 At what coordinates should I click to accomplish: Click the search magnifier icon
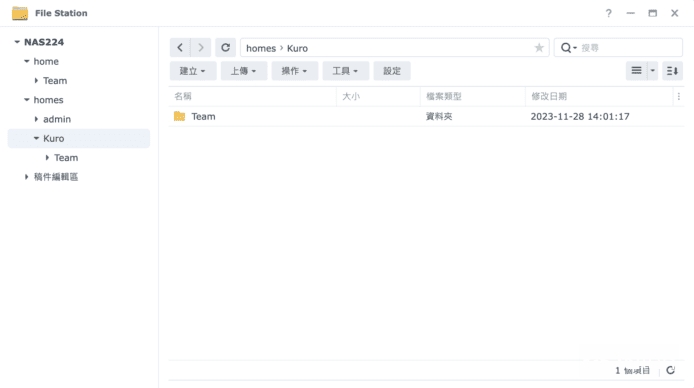566,48
